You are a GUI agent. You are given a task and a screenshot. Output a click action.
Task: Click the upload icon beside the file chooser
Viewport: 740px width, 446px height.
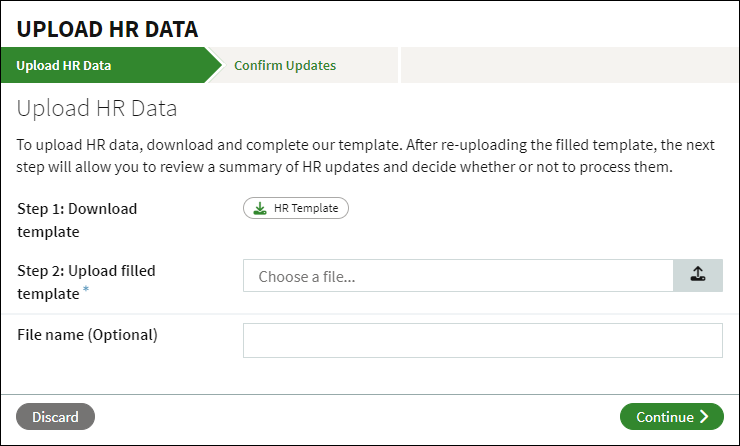click(698, 276)
